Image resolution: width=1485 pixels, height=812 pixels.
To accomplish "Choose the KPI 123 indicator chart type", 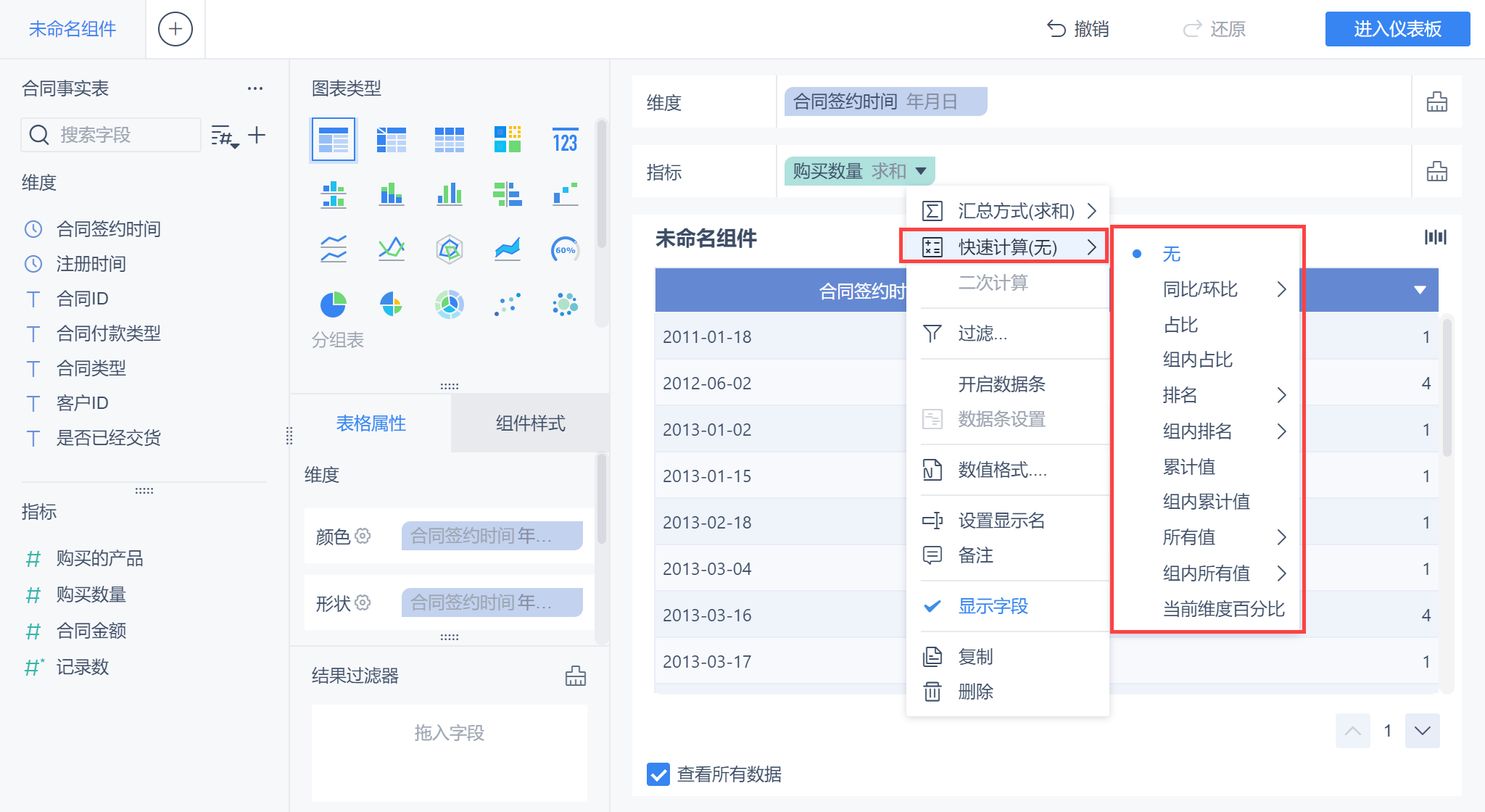I will pos(565,139).
